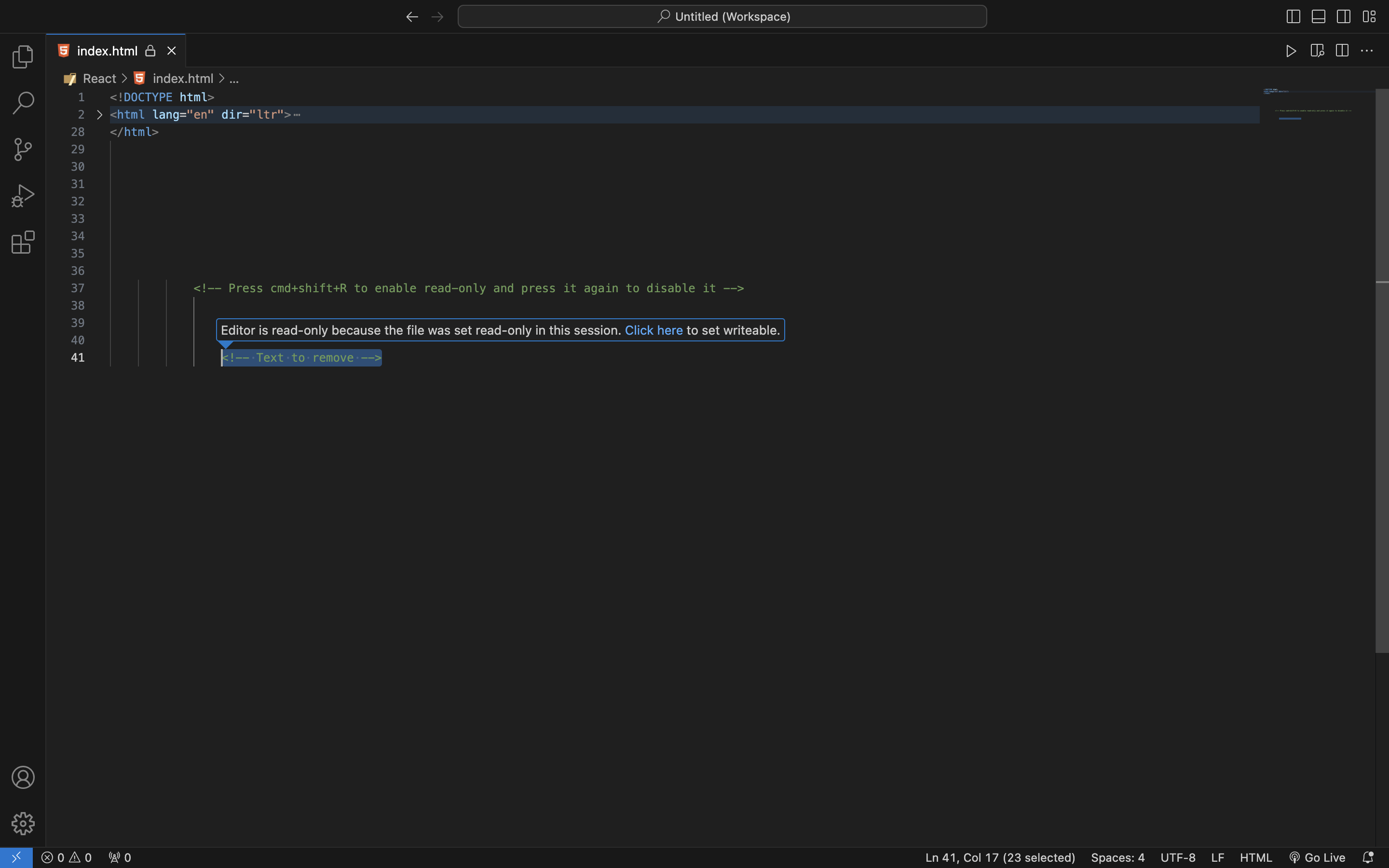This screenshot has height=868, width=1389.
Task: Open the Search view
Action: [x=23, y=103]
